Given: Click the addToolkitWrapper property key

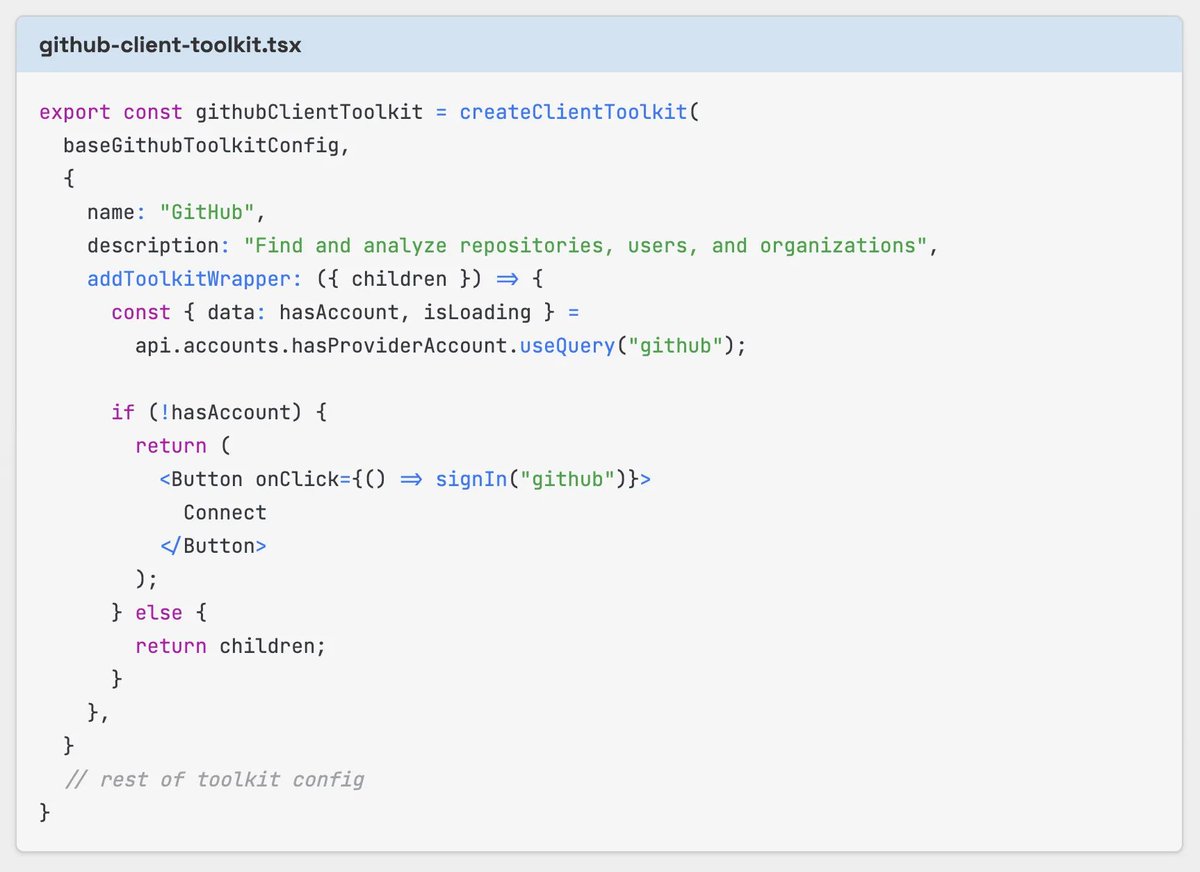Looking at the screenshot, I should [189, 279].
